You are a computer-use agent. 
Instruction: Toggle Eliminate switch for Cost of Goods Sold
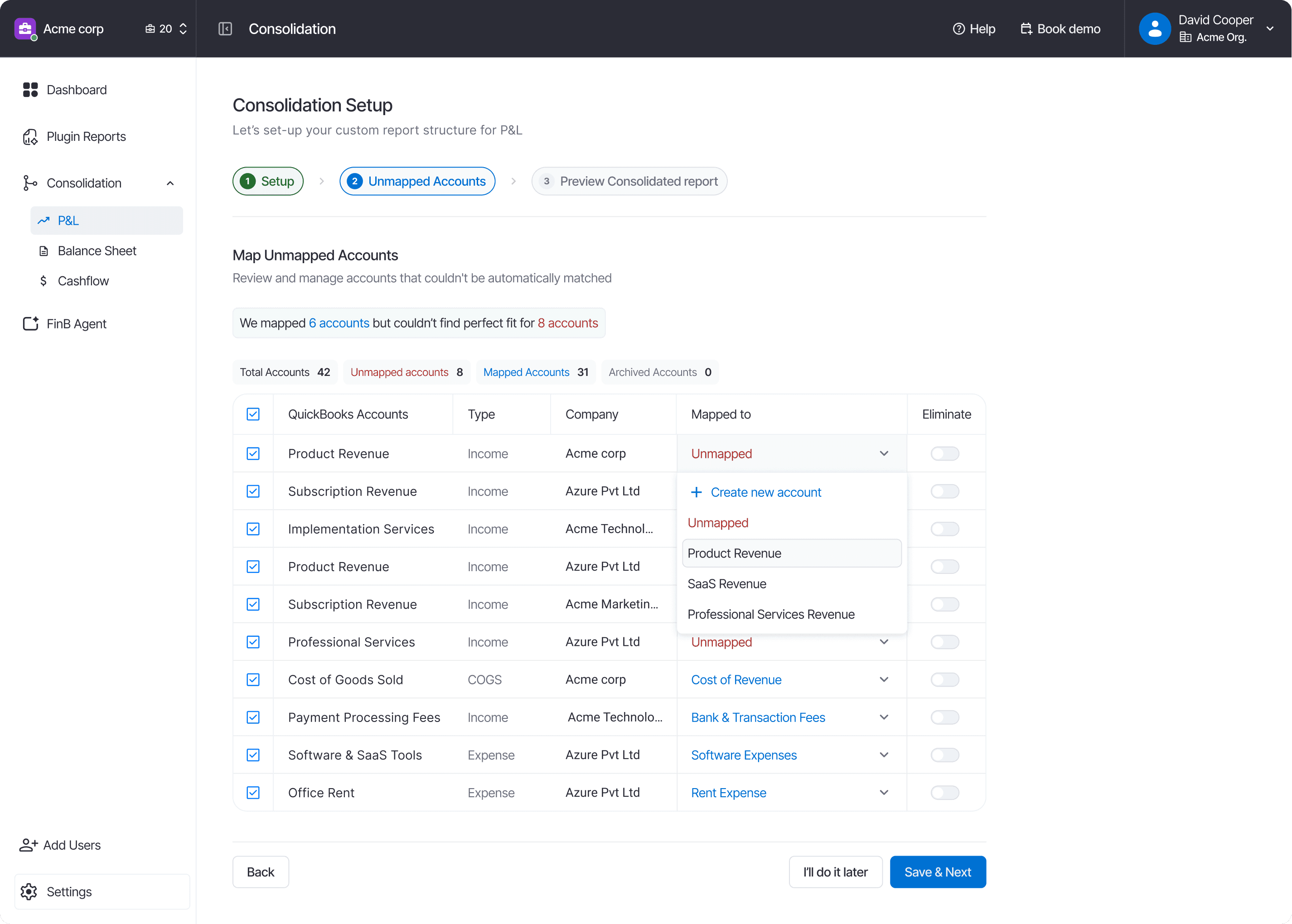(944, 679)
